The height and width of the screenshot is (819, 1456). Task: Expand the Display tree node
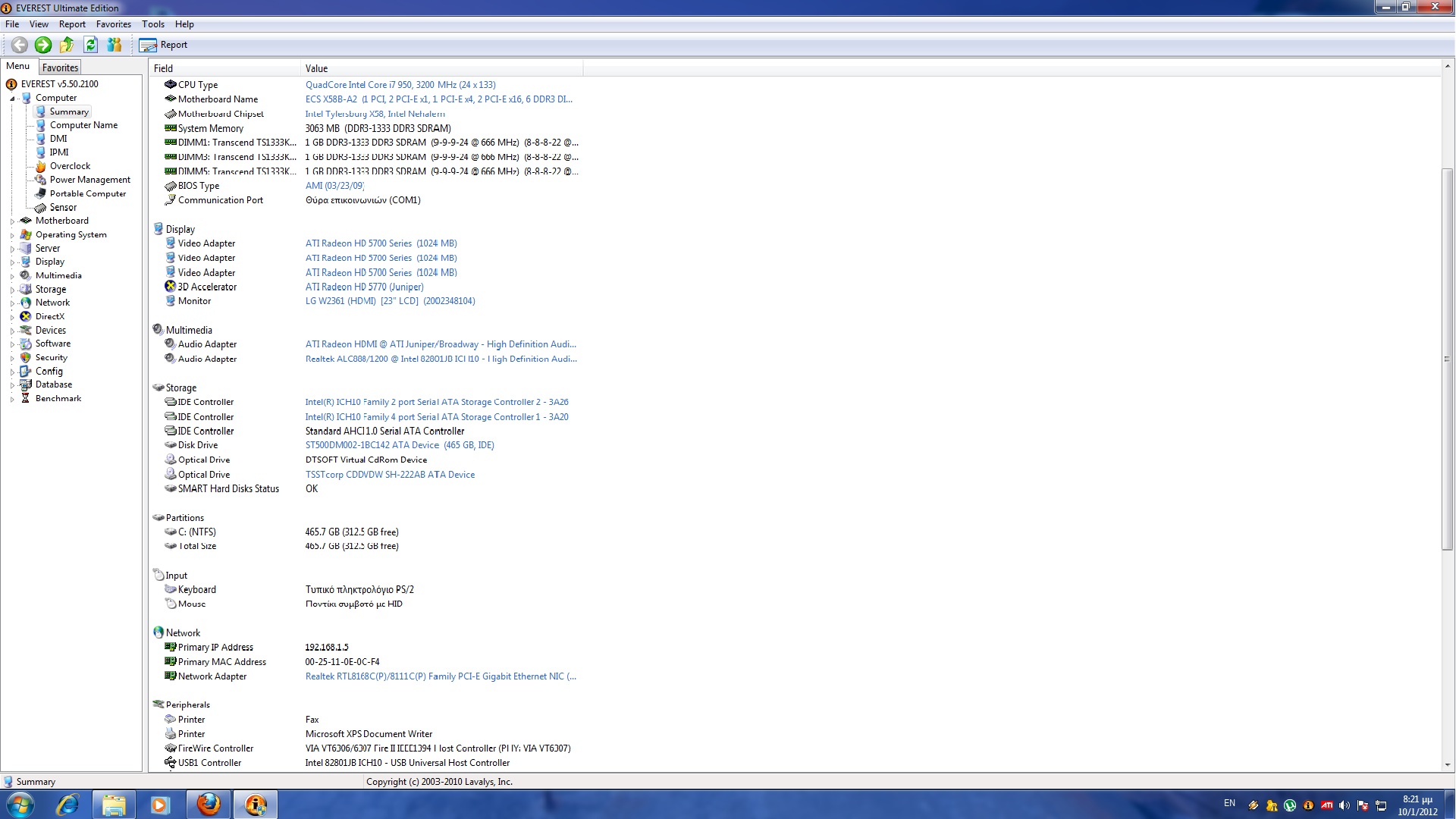(12, 262)
